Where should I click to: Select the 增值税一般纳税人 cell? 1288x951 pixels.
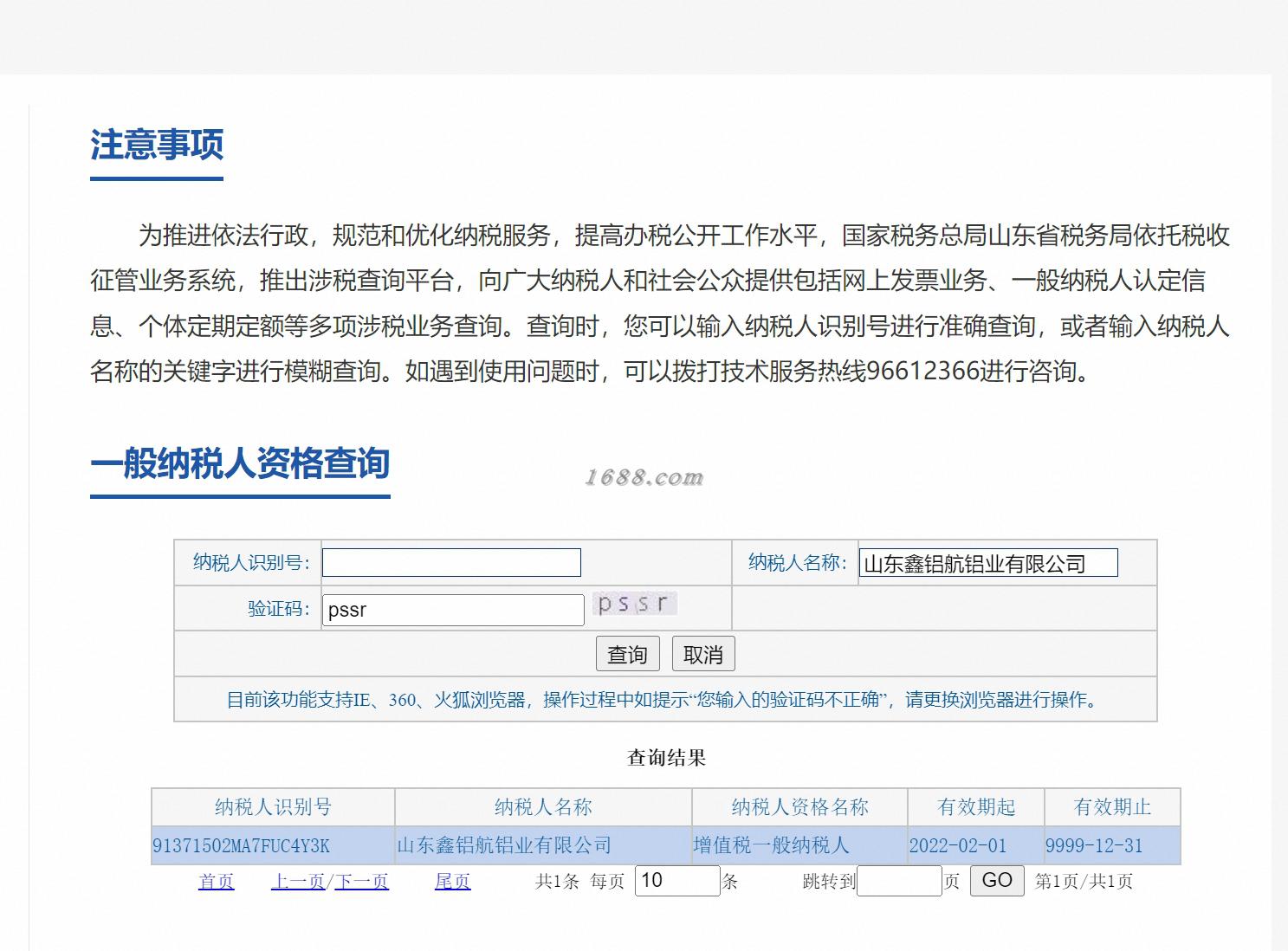click(x=799, y=845)
